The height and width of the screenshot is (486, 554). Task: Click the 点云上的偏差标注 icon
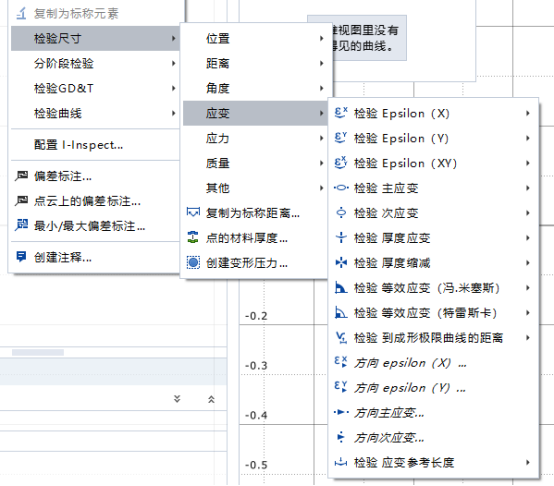(x=21, y=201)
